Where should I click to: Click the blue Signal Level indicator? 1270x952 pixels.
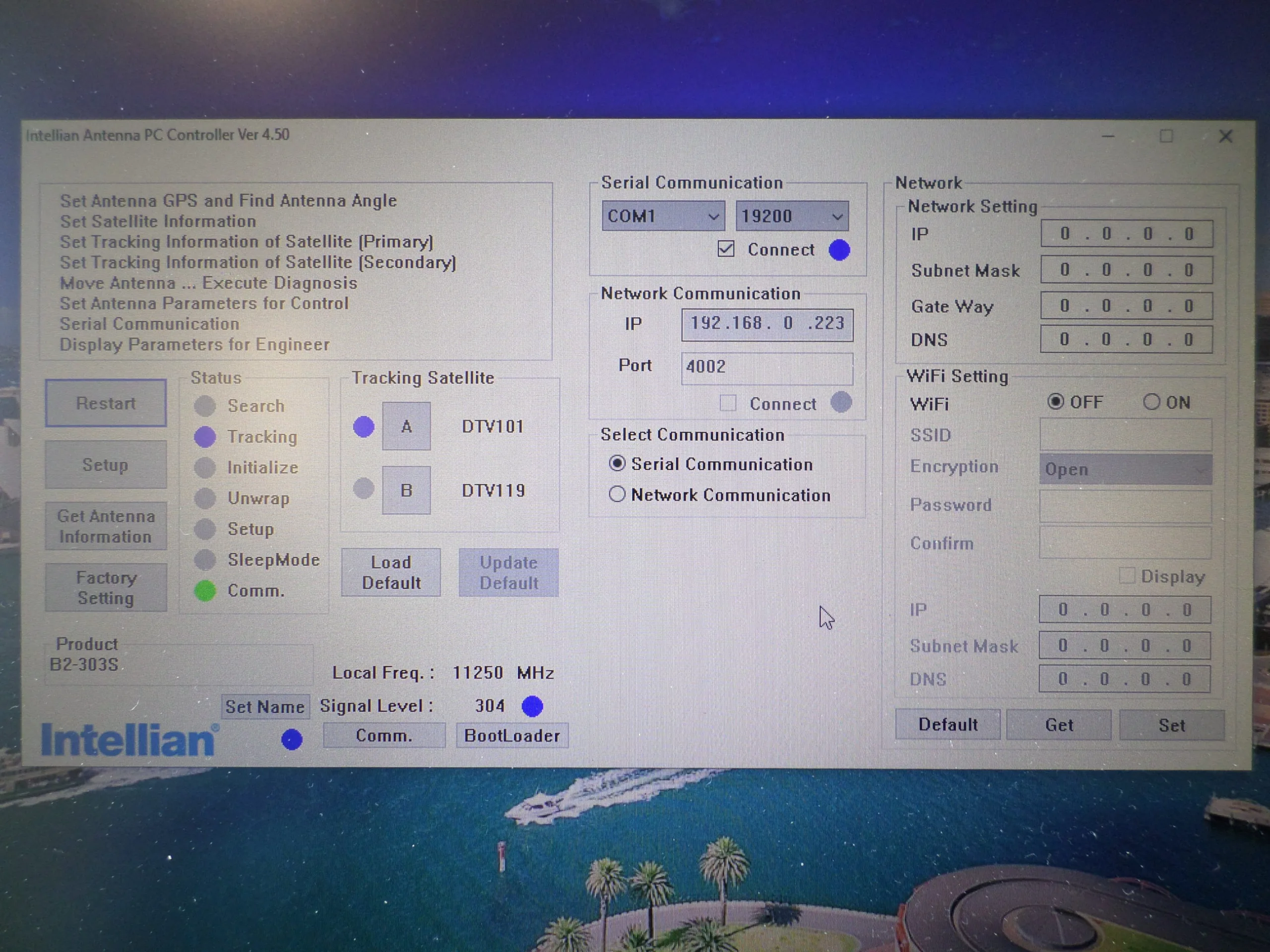(532, 706)
